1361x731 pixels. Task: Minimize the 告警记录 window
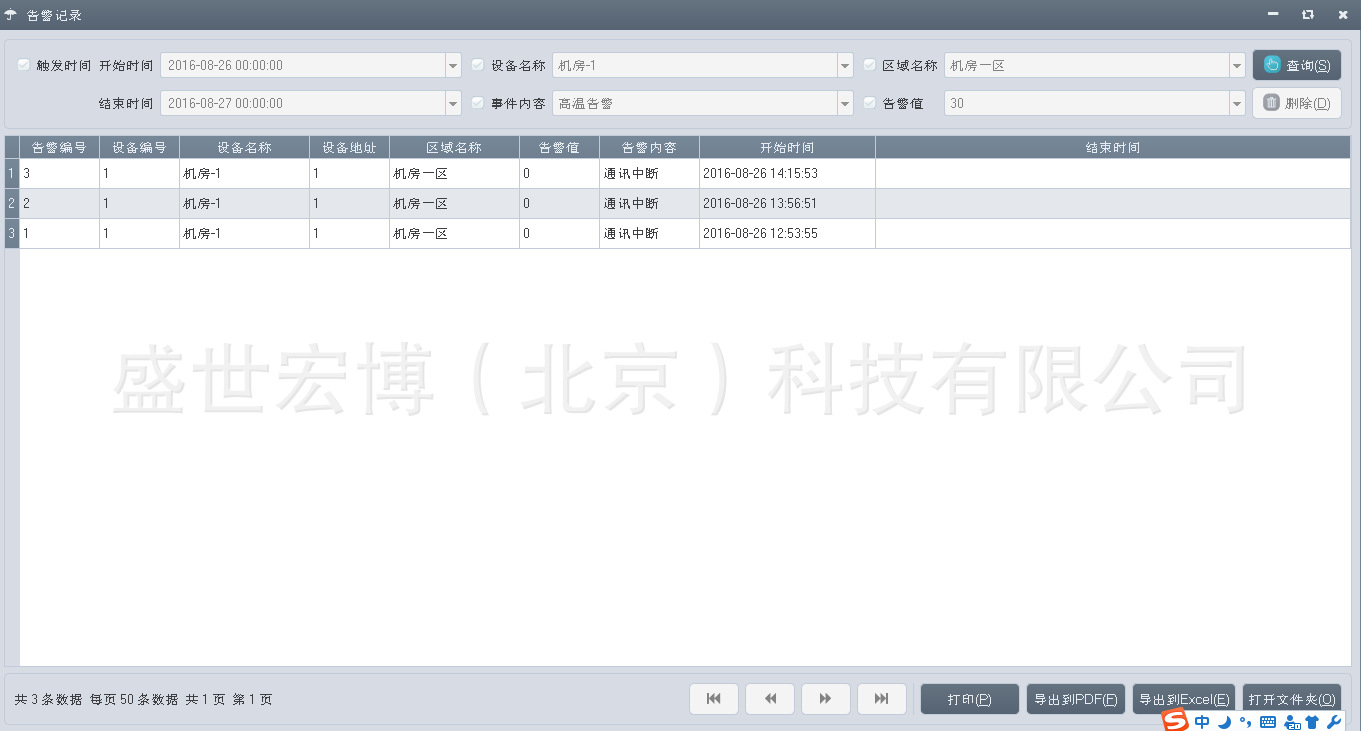point(1273,15)
